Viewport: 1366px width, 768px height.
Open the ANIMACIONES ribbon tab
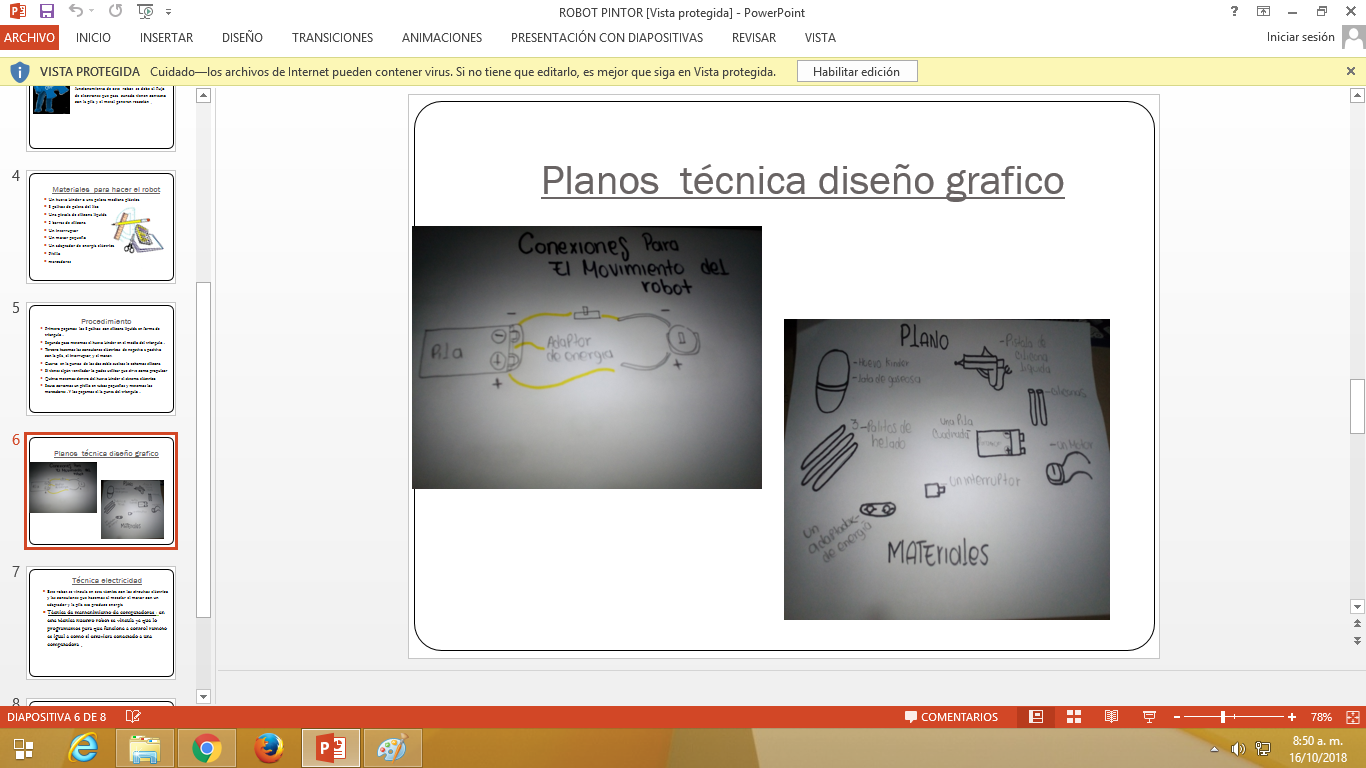click(442, 37)
